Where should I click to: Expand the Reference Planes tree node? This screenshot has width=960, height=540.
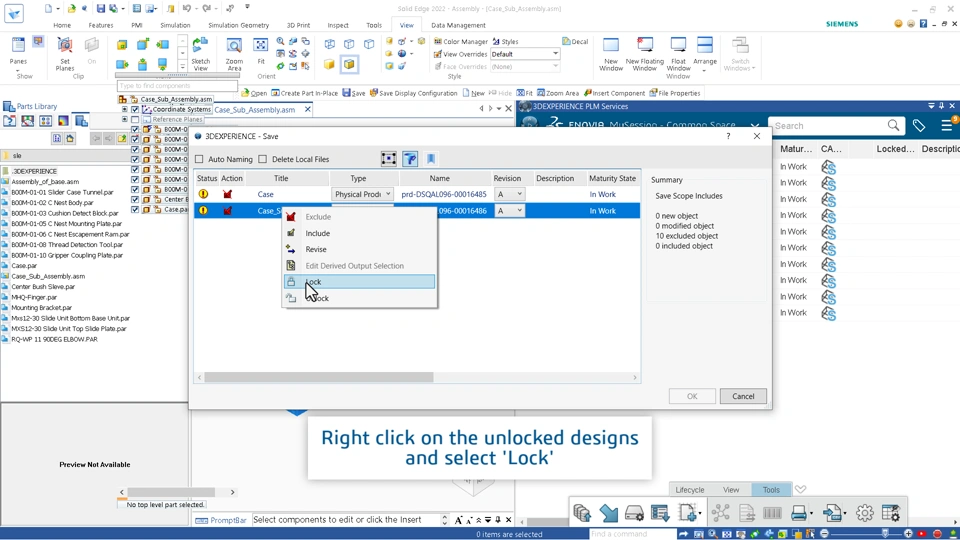[125, 119]
